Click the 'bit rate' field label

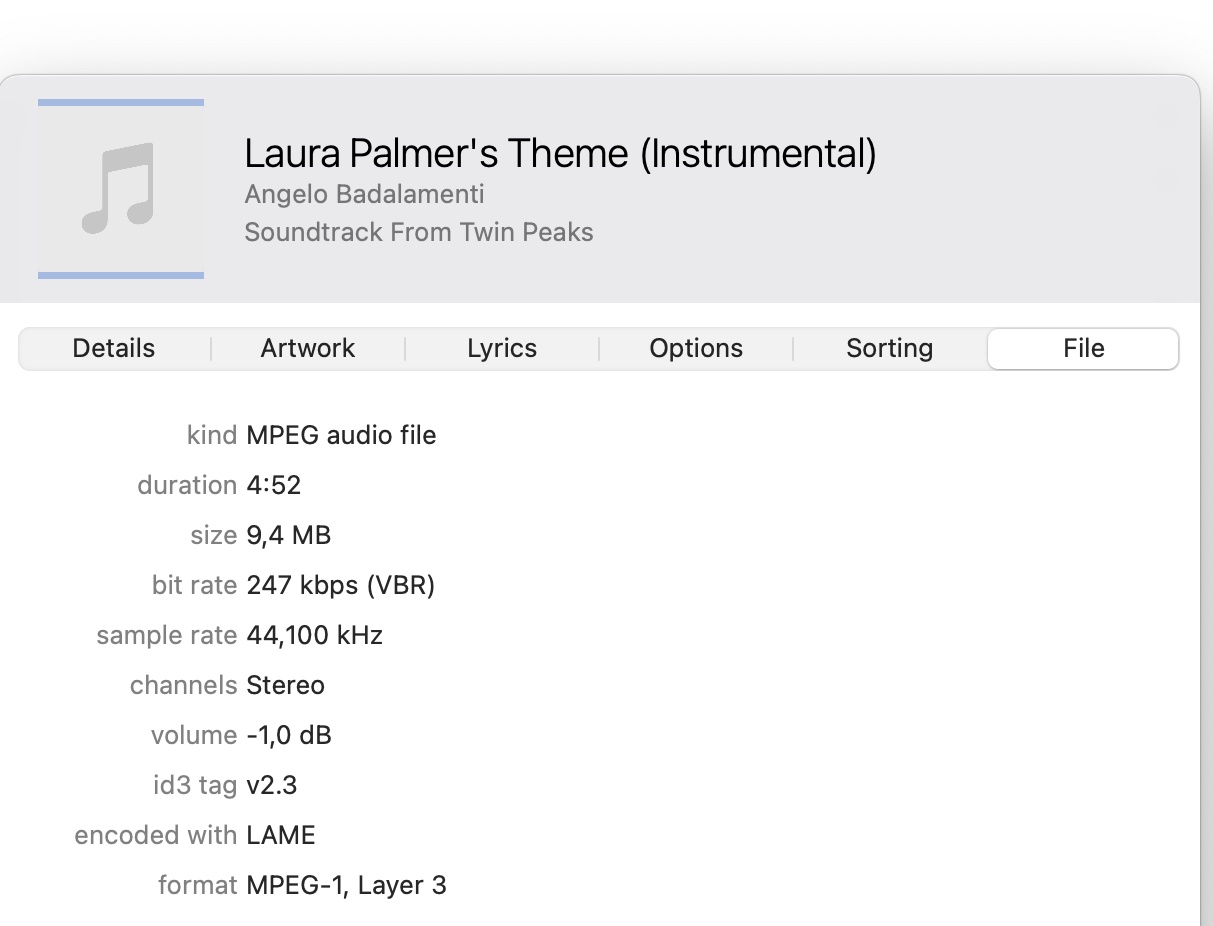[x=195, y=585]
